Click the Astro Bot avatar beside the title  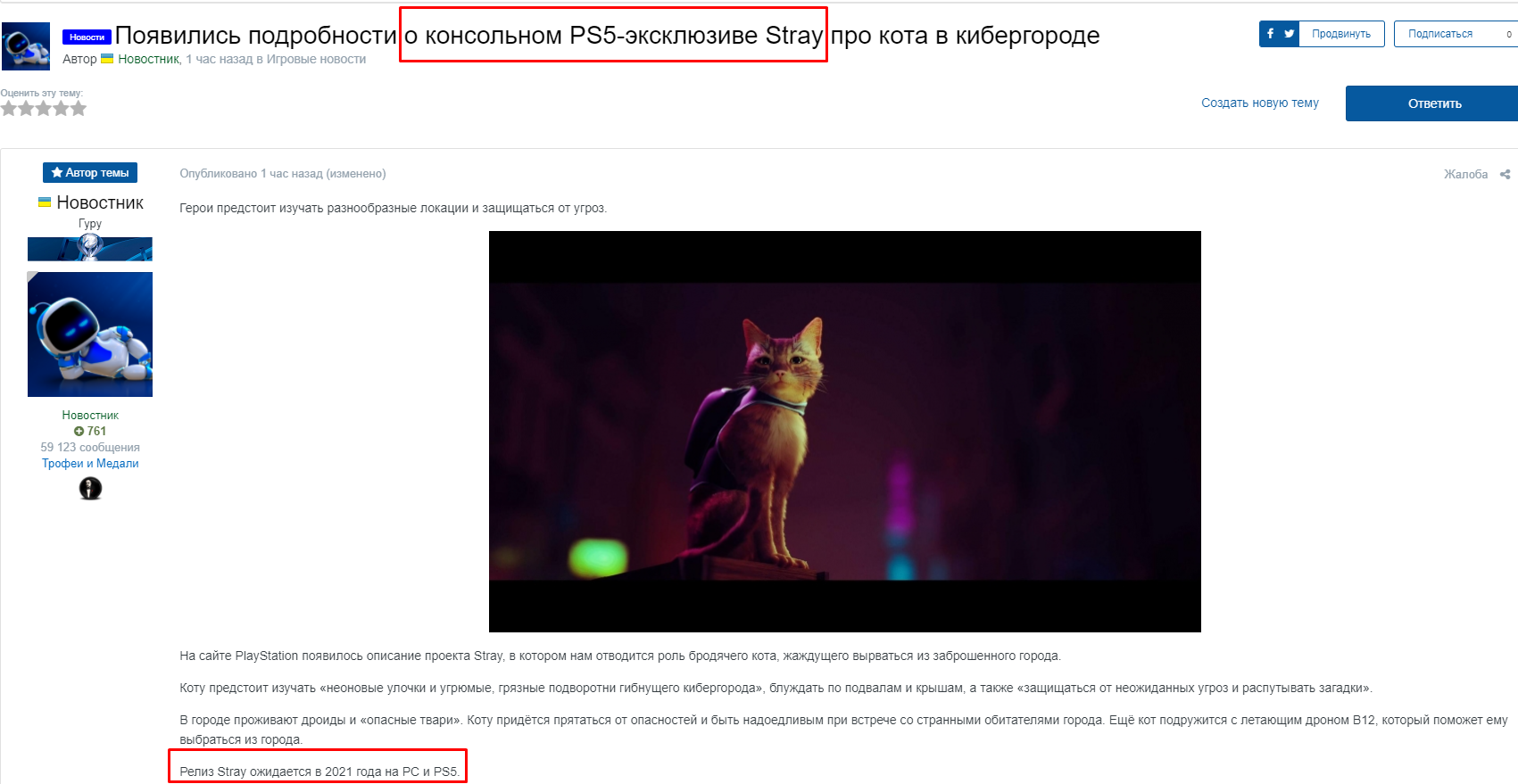[x=26, y=46]
